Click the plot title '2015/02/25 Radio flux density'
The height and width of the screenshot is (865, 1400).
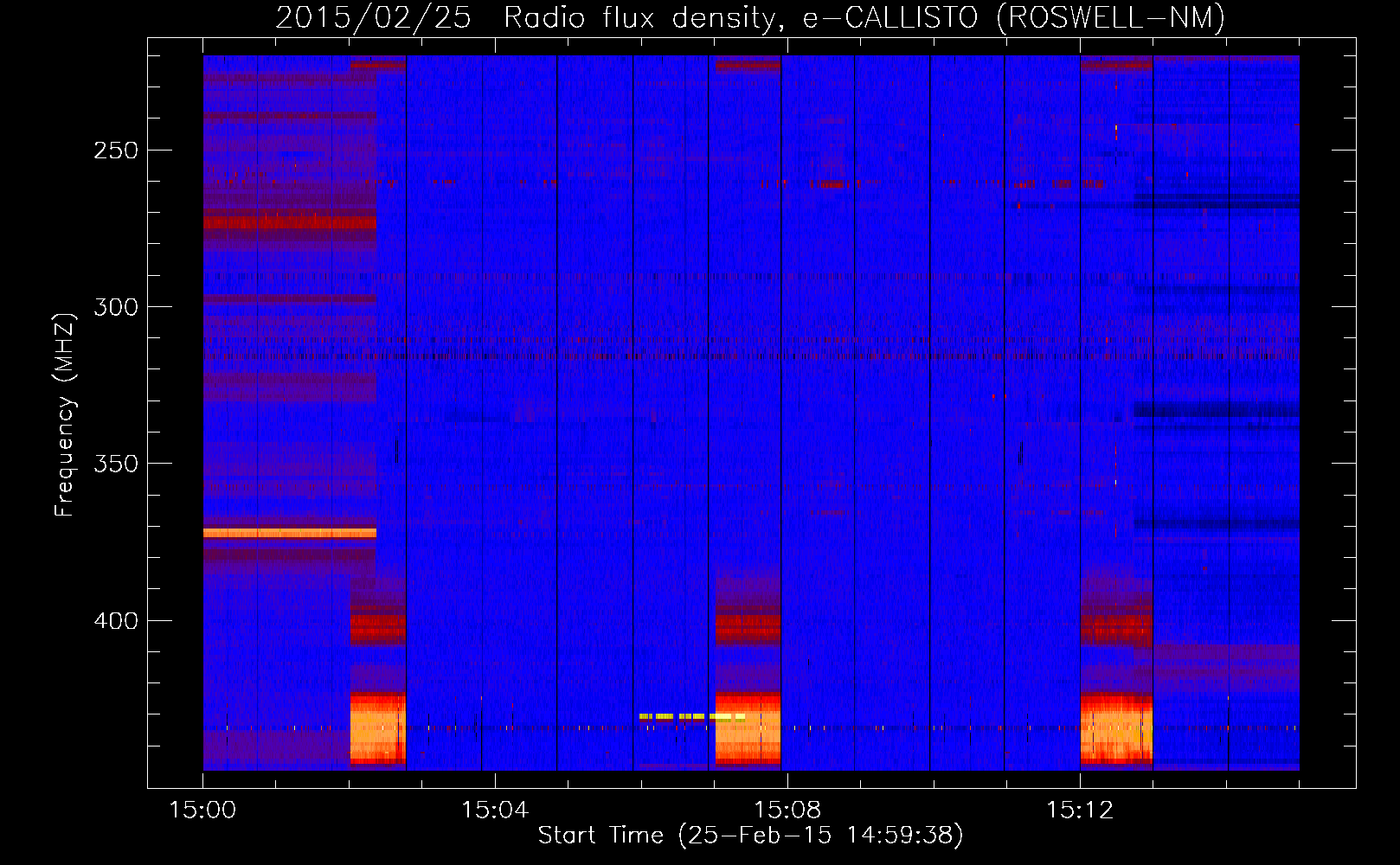click(750, 17)
